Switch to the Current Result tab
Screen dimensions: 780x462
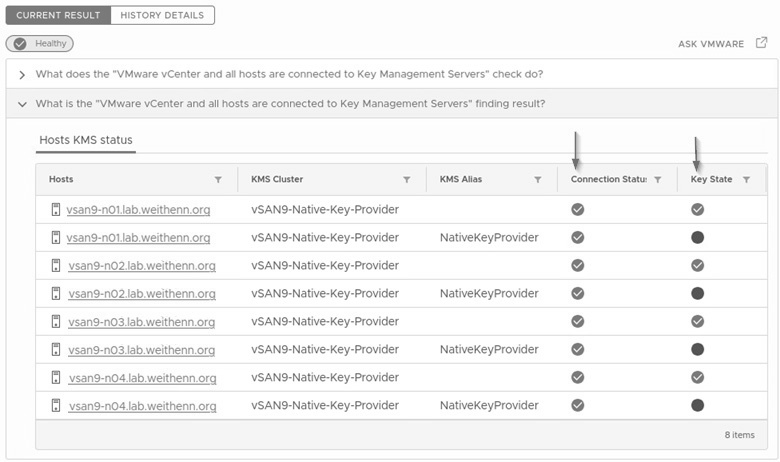(58, 15)
